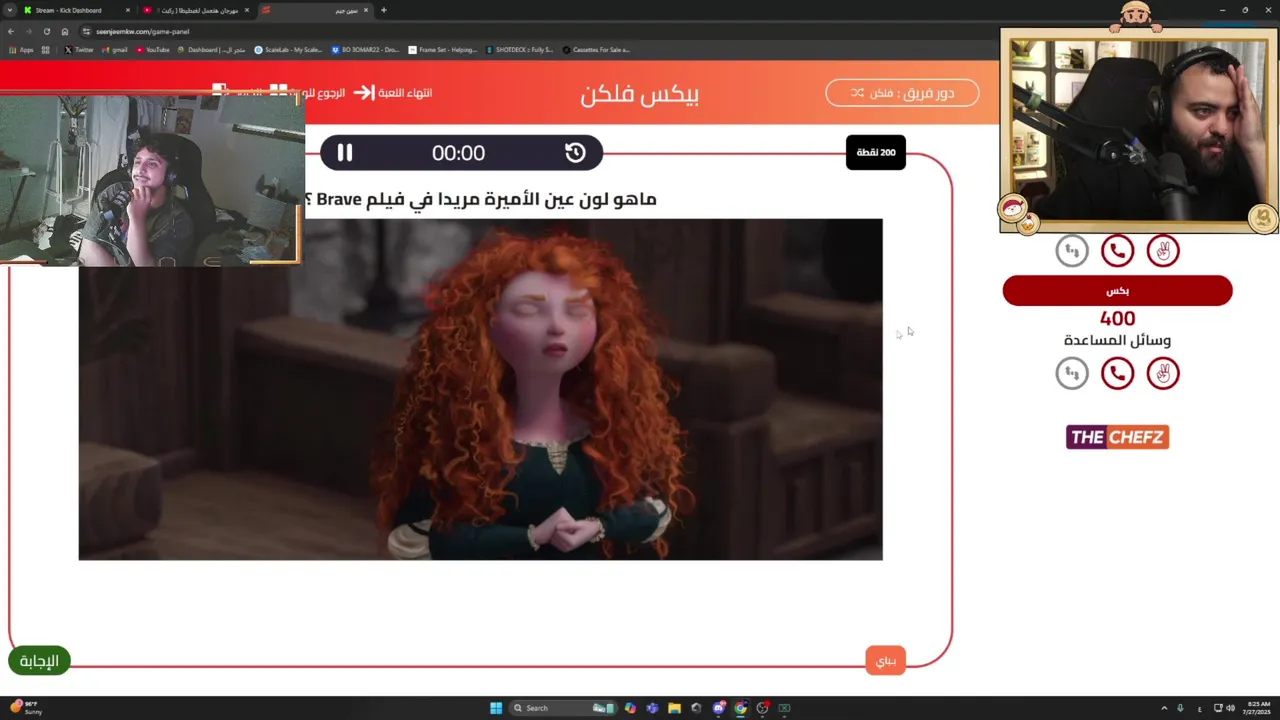
Task: Open the Cassettes For Sale bookmark
Action: tap(597, 49)
